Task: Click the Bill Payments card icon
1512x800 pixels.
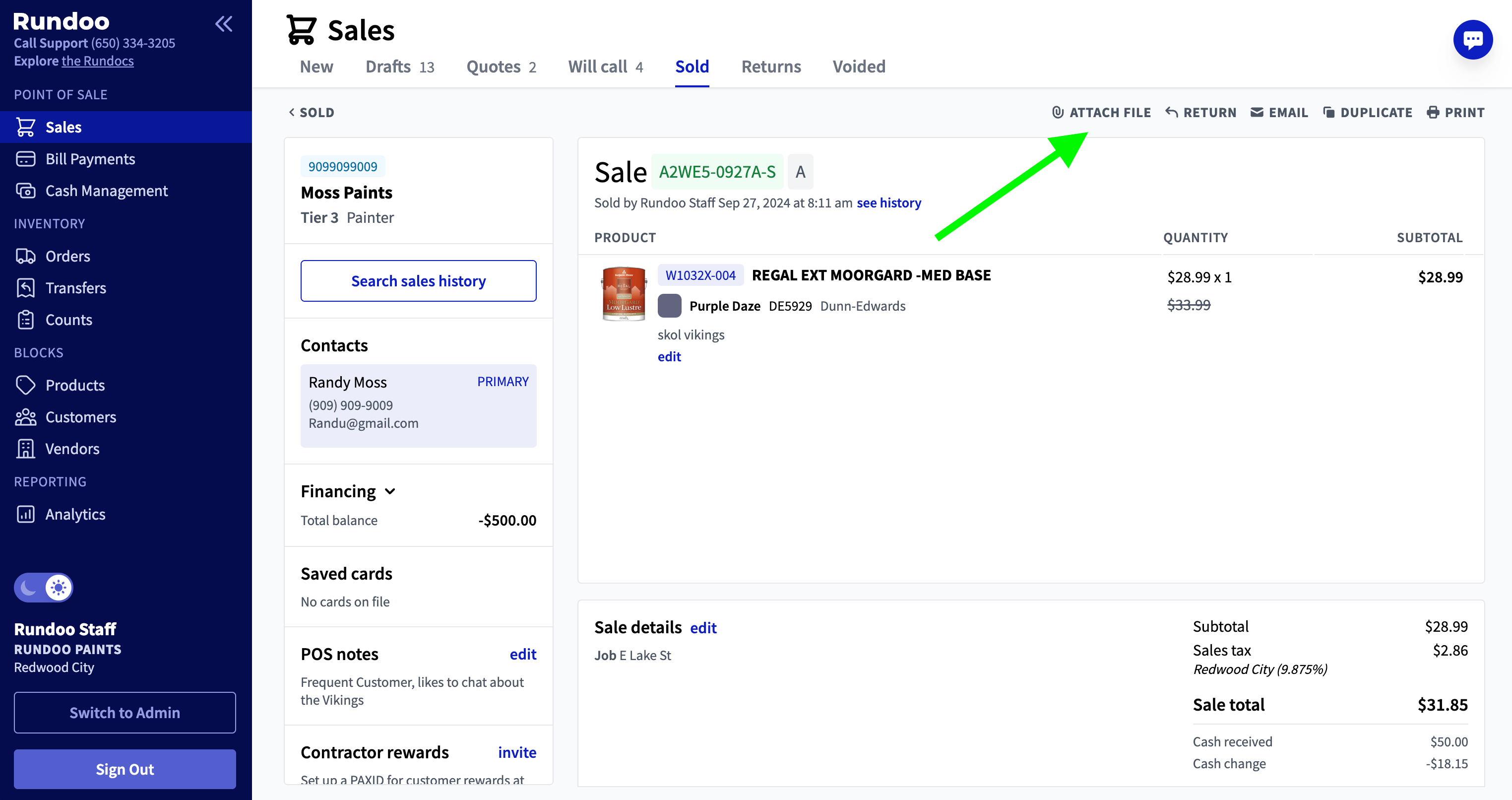Action: [x=26, y=159]
